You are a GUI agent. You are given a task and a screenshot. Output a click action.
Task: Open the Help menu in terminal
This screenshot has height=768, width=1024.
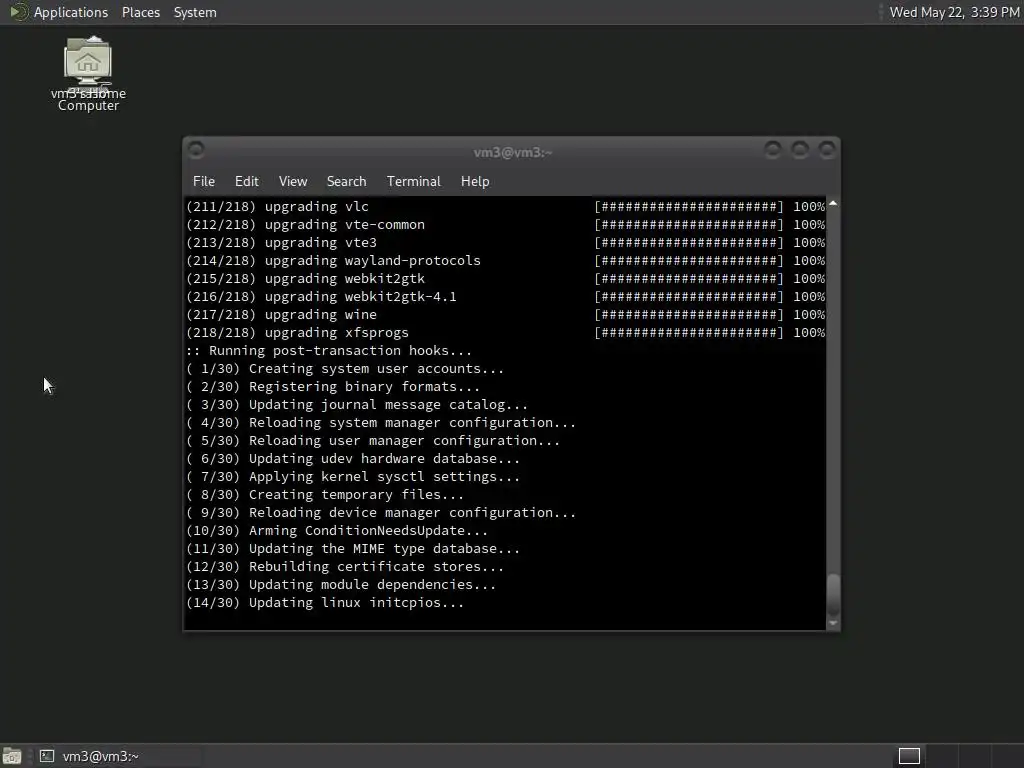[475, 182]
